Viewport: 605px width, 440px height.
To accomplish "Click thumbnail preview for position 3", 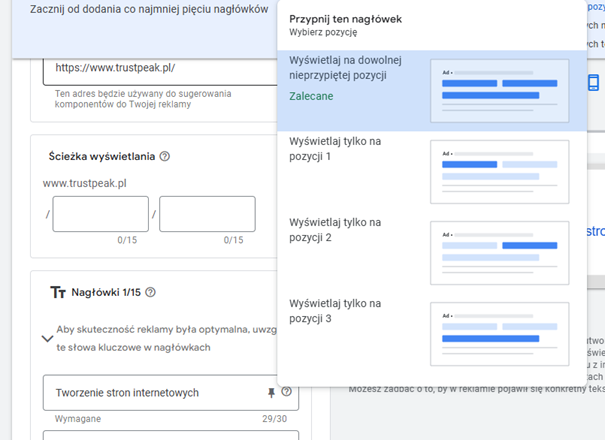I will pyautogui.click(x=500, y=334).
